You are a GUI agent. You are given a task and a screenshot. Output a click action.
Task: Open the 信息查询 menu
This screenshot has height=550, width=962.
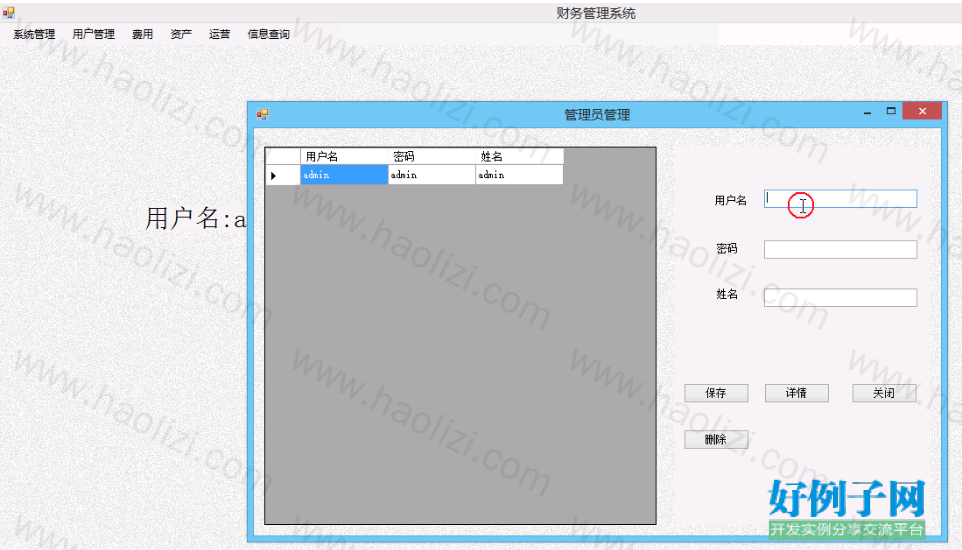click(x=268, y=34)
